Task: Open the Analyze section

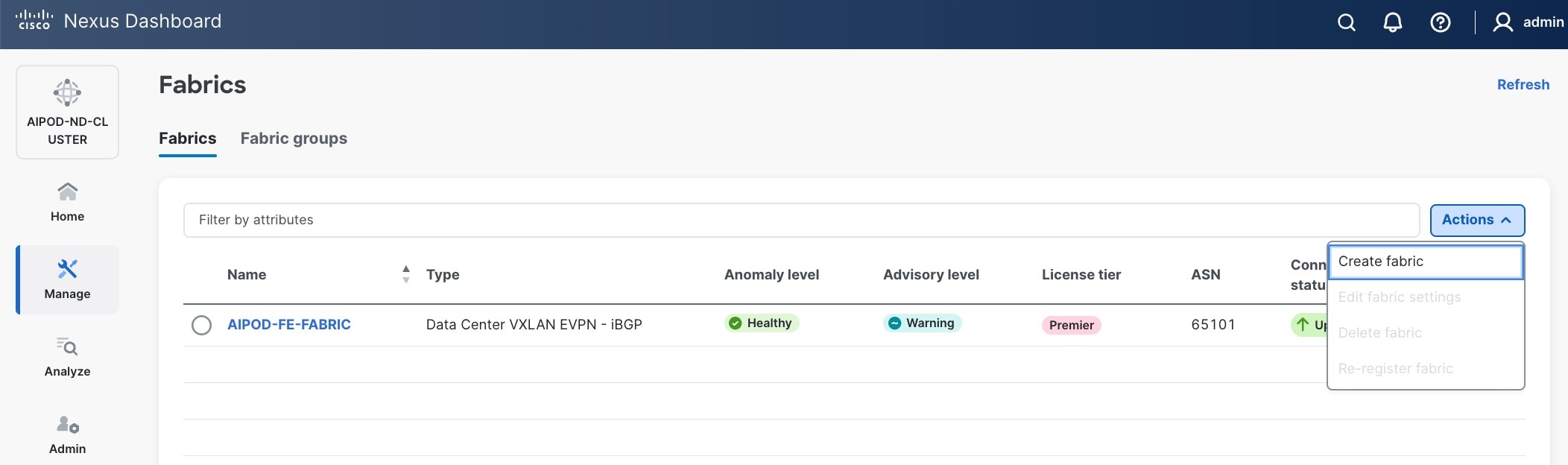Action: (67, 357)
